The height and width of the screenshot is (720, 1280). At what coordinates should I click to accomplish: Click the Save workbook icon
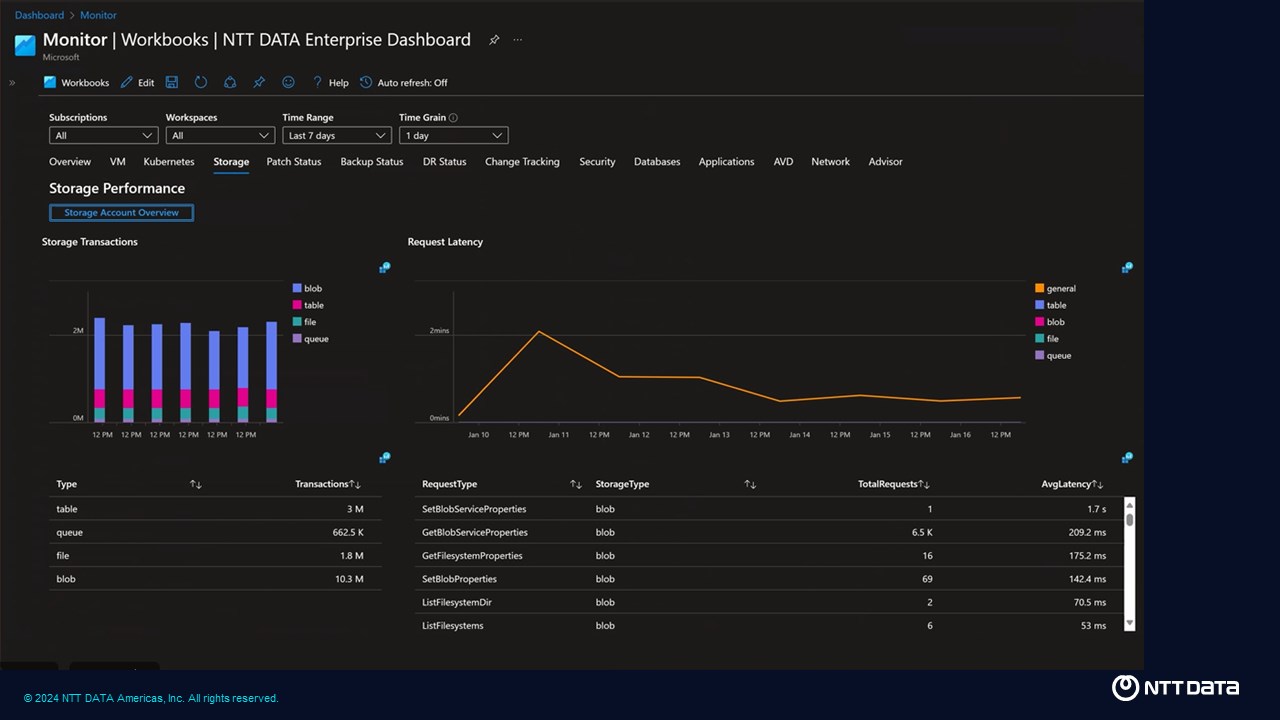tap(172, 83)
